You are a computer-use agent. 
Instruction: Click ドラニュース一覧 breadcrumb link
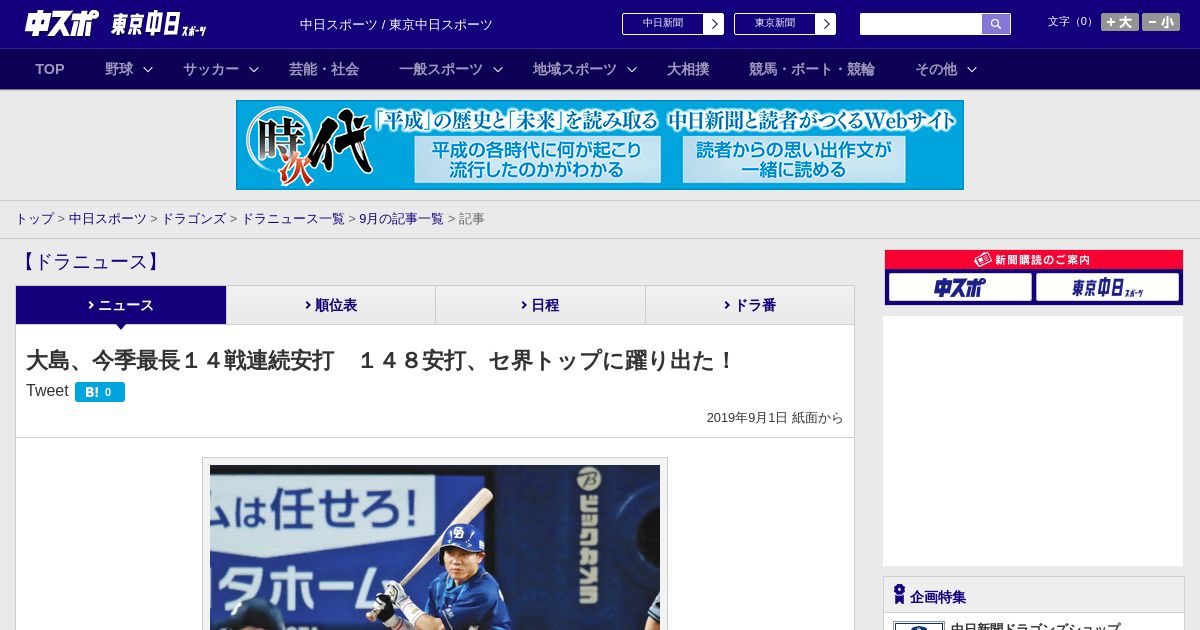[x=293, y=218]
